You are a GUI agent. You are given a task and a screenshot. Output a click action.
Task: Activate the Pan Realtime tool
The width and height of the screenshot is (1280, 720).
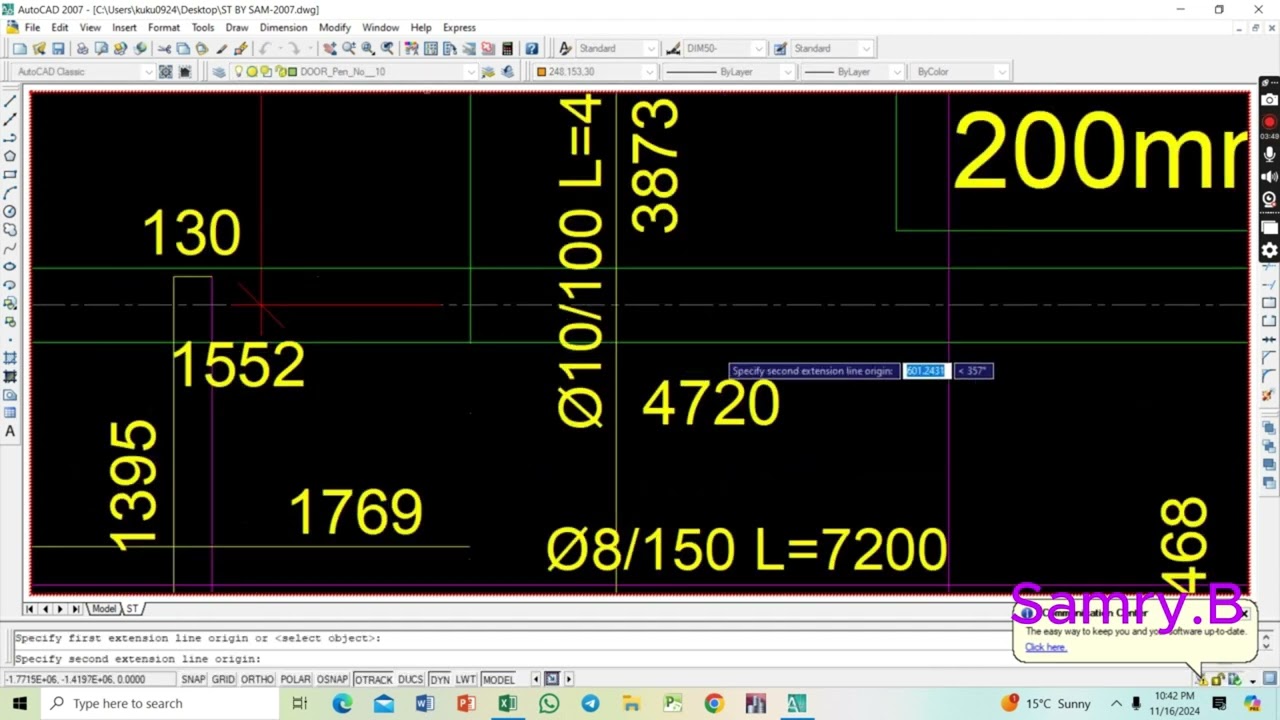329,48
